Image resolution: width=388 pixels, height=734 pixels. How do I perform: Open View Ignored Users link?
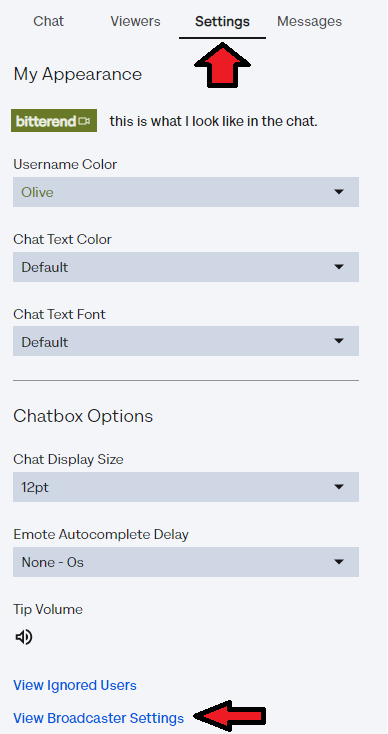(75, 685)
